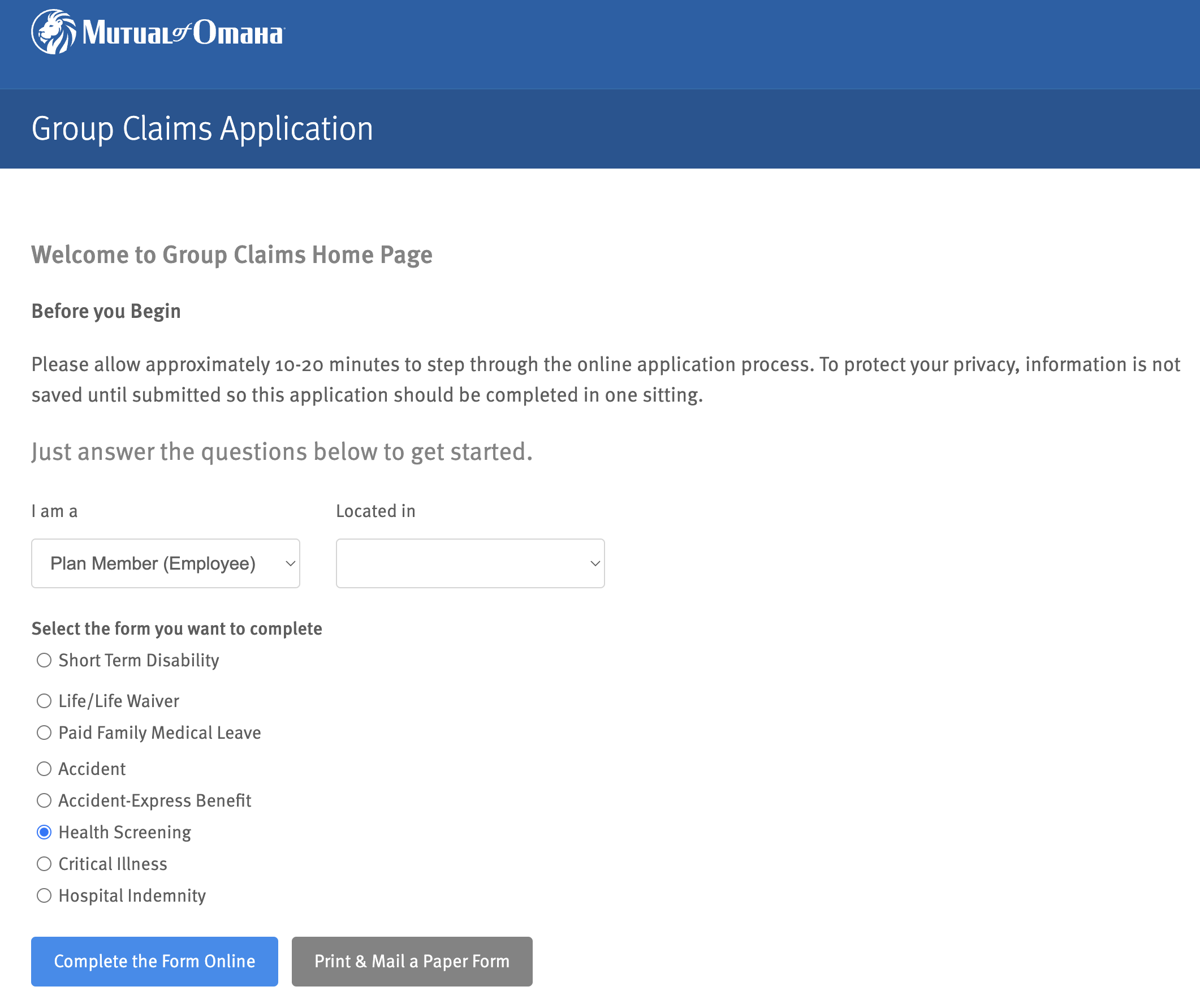Click the Critical Illness label text

113,864
